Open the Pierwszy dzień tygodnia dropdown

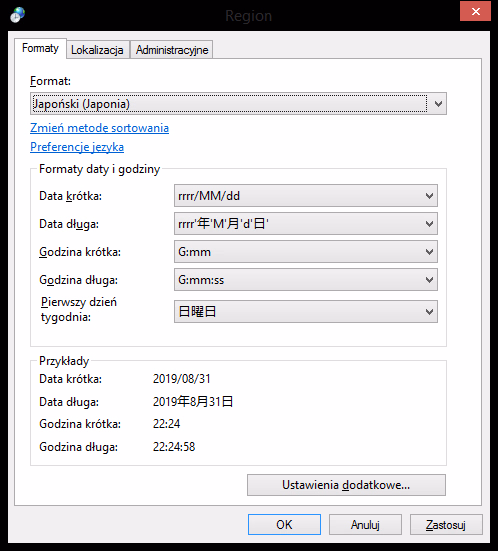pos(306,311)
